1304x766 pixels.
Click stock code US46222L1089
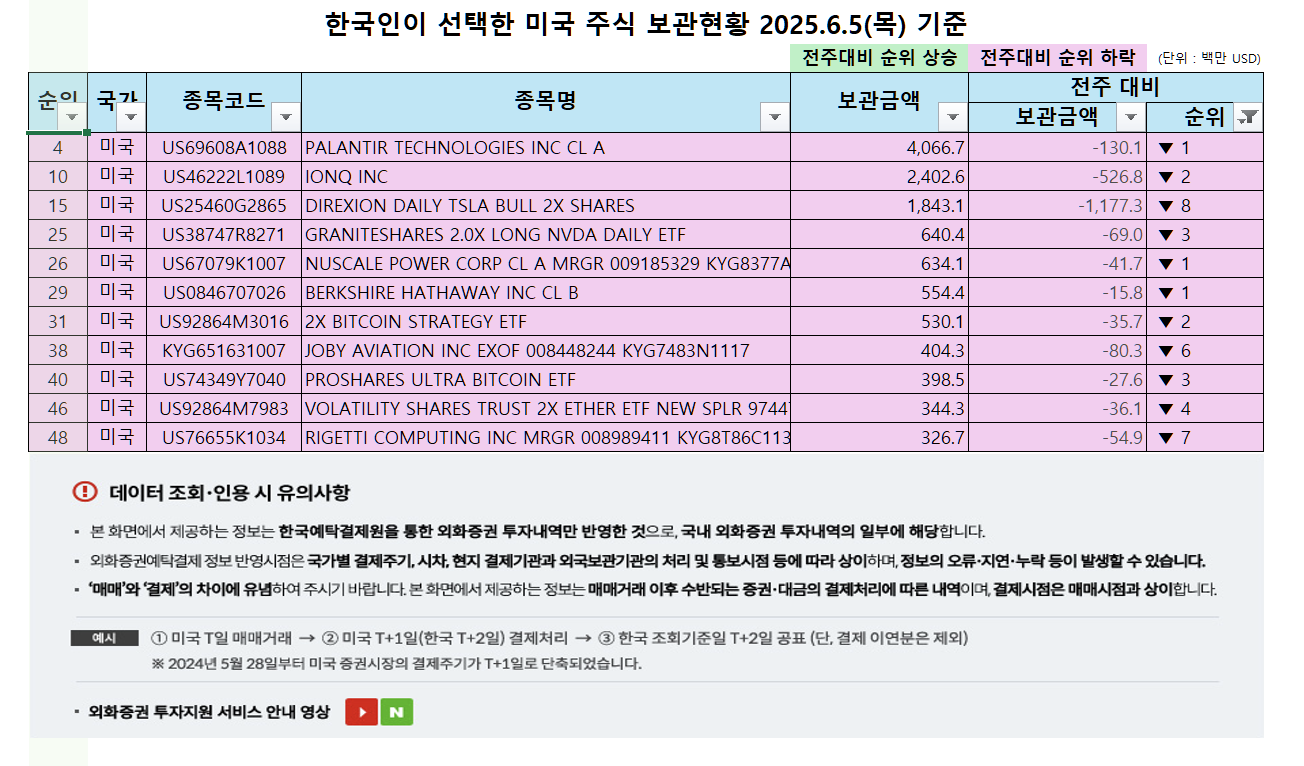coord(224,177)
